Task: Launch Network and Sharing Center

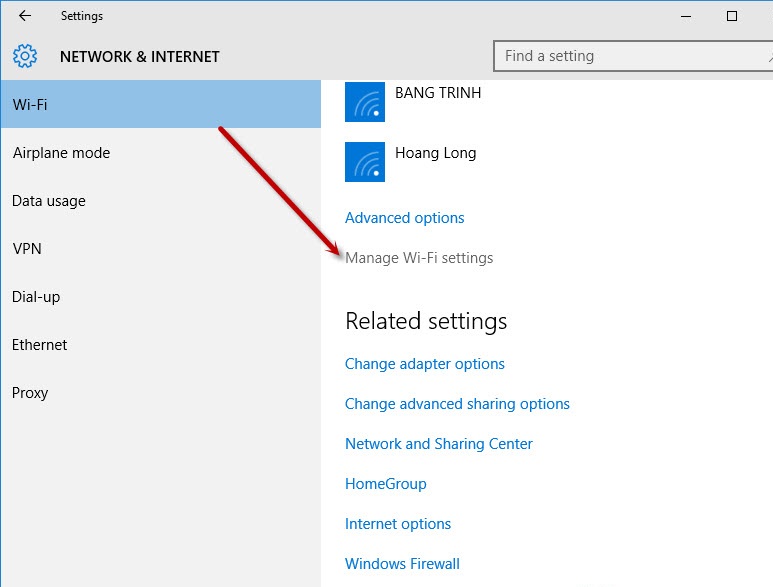Action: coord(439,444)
